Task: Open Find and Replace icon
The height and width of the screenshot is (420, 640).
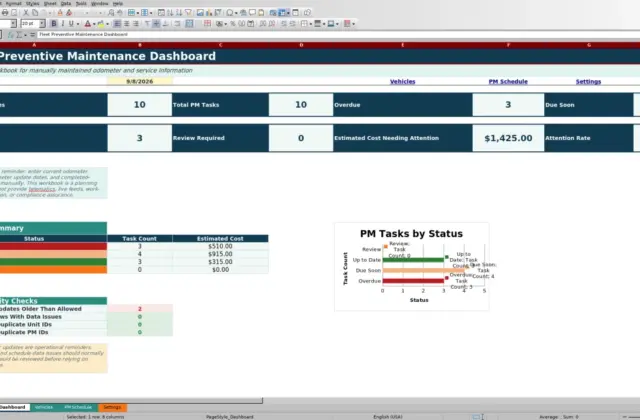Action: 111,13
